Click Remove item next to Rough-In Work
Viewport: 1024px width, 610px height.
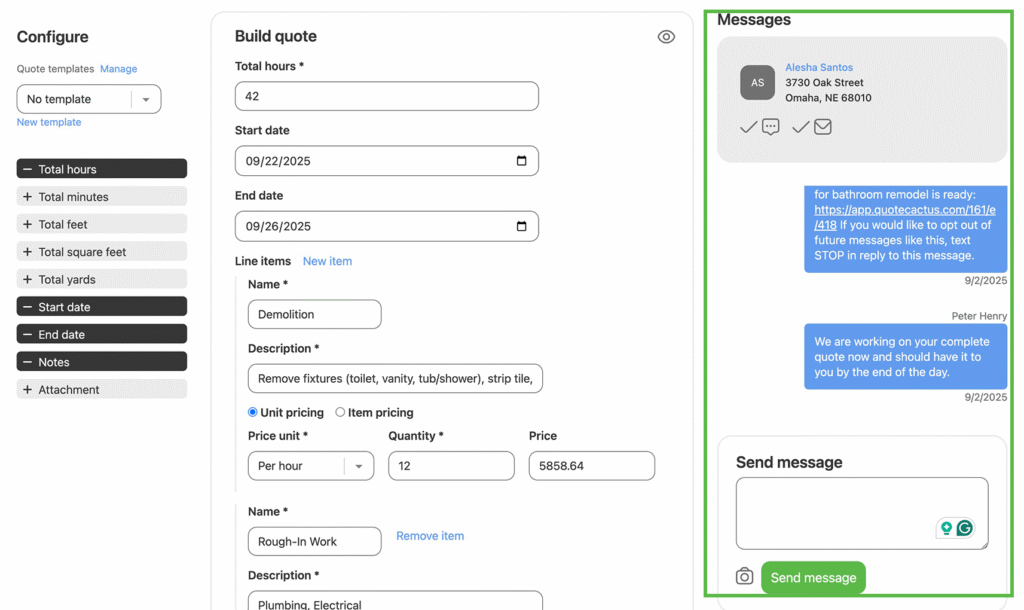pyautogui.click(x=430, y=536)
